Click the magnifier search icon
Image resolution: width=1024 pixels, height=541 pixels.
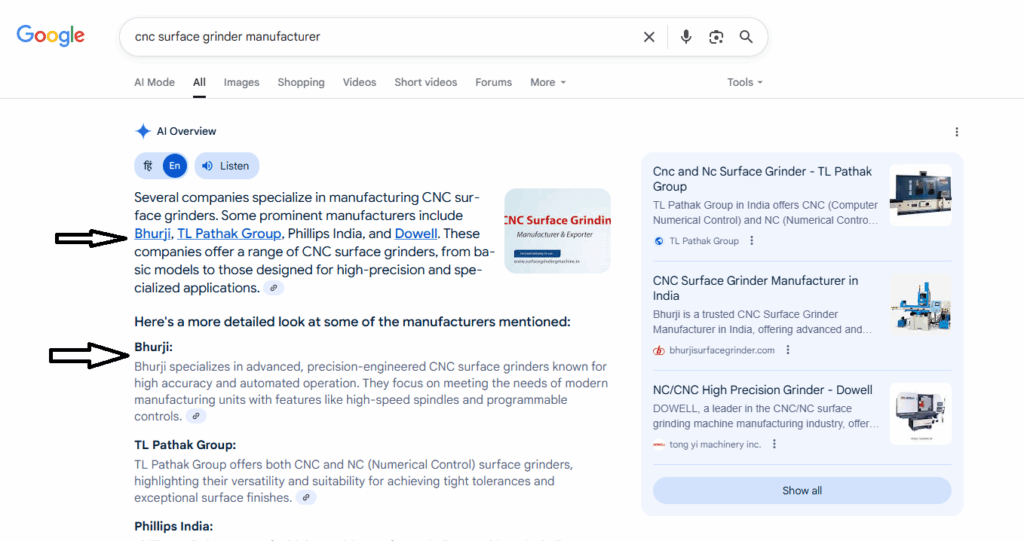(746, 37)
